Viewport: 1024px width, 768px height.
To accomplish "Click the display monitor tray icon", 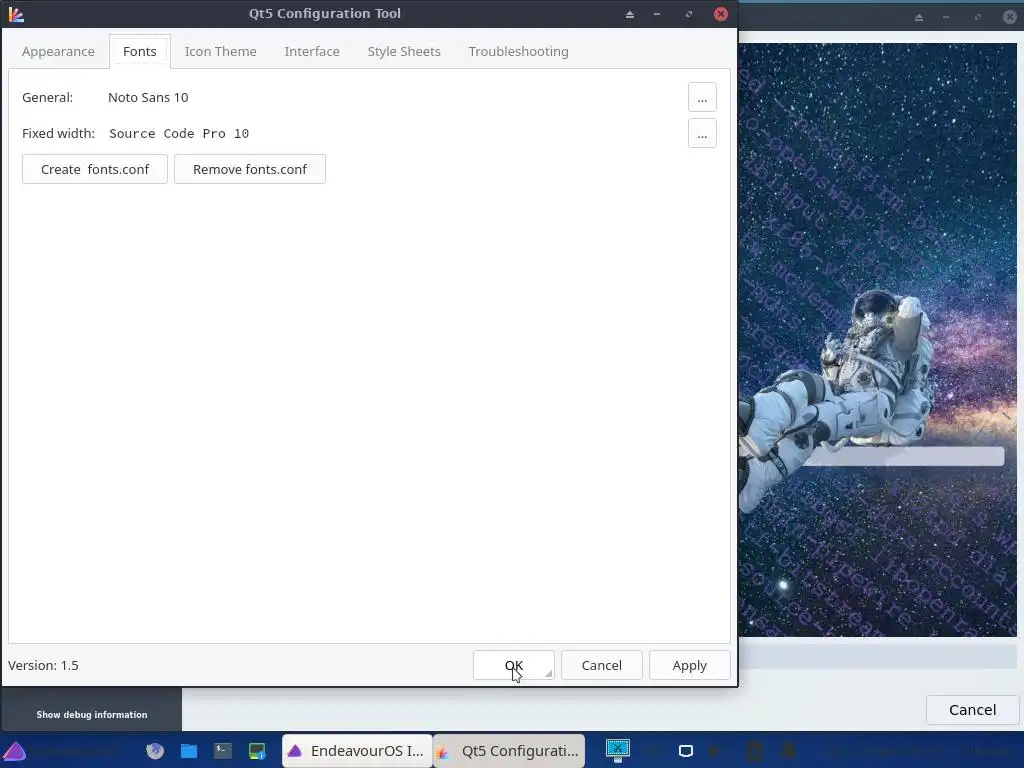I will tap(617, 750).
